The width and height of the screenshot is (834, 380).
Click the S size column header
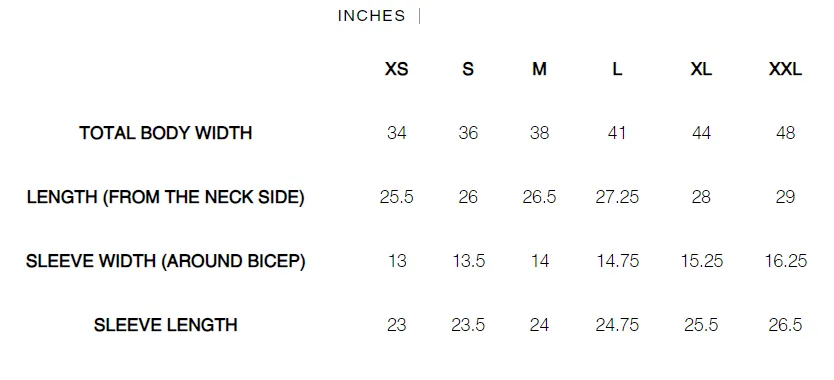(468, 69)
